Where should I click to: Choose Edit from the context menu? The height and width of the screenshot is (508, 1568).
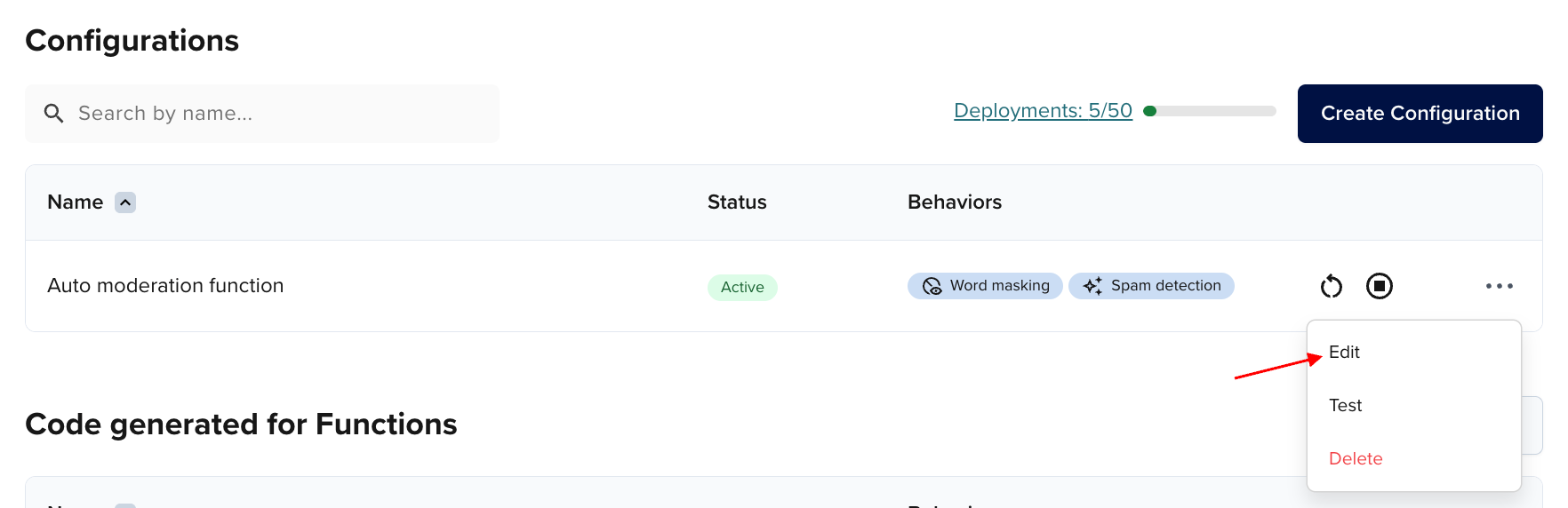point(1344,353)
